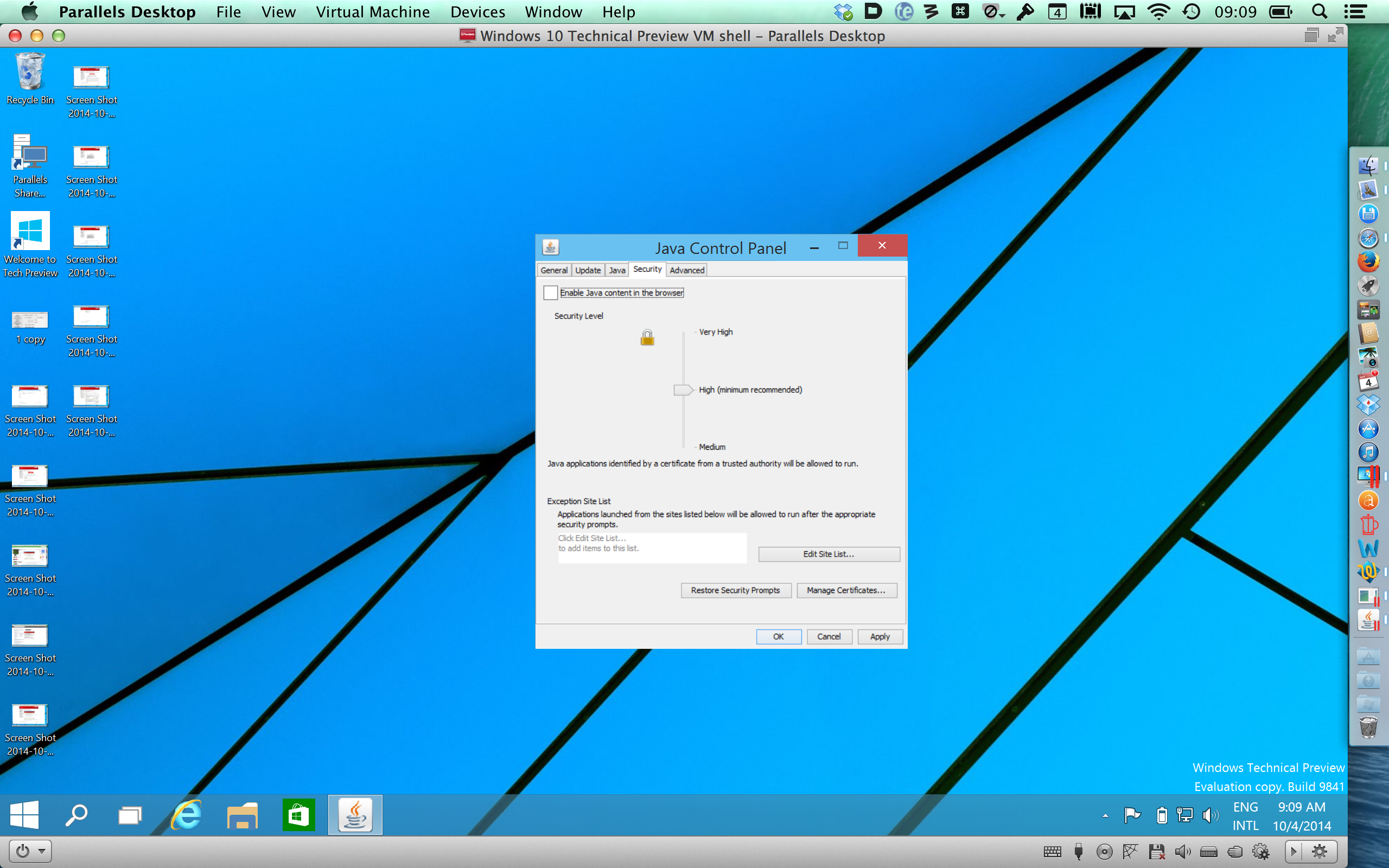
Task: Open File Explorer from the taskbar
Action: [242, 815]
